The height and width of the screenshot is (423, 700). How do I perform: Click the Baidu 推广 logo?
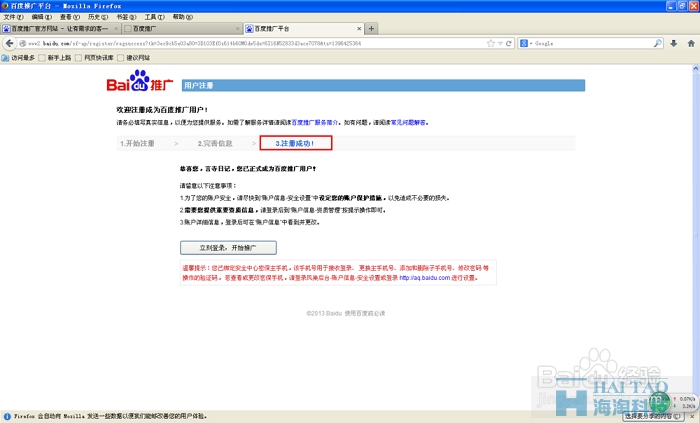point(142,79)
